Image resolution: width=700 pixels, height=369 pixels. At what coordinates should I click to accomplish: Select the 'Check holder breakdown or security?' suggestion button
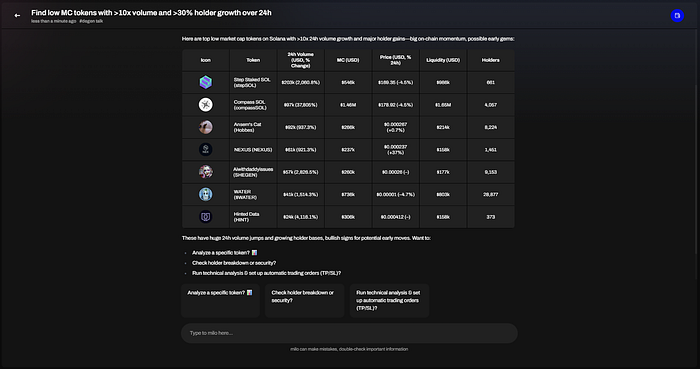[304, 300]
